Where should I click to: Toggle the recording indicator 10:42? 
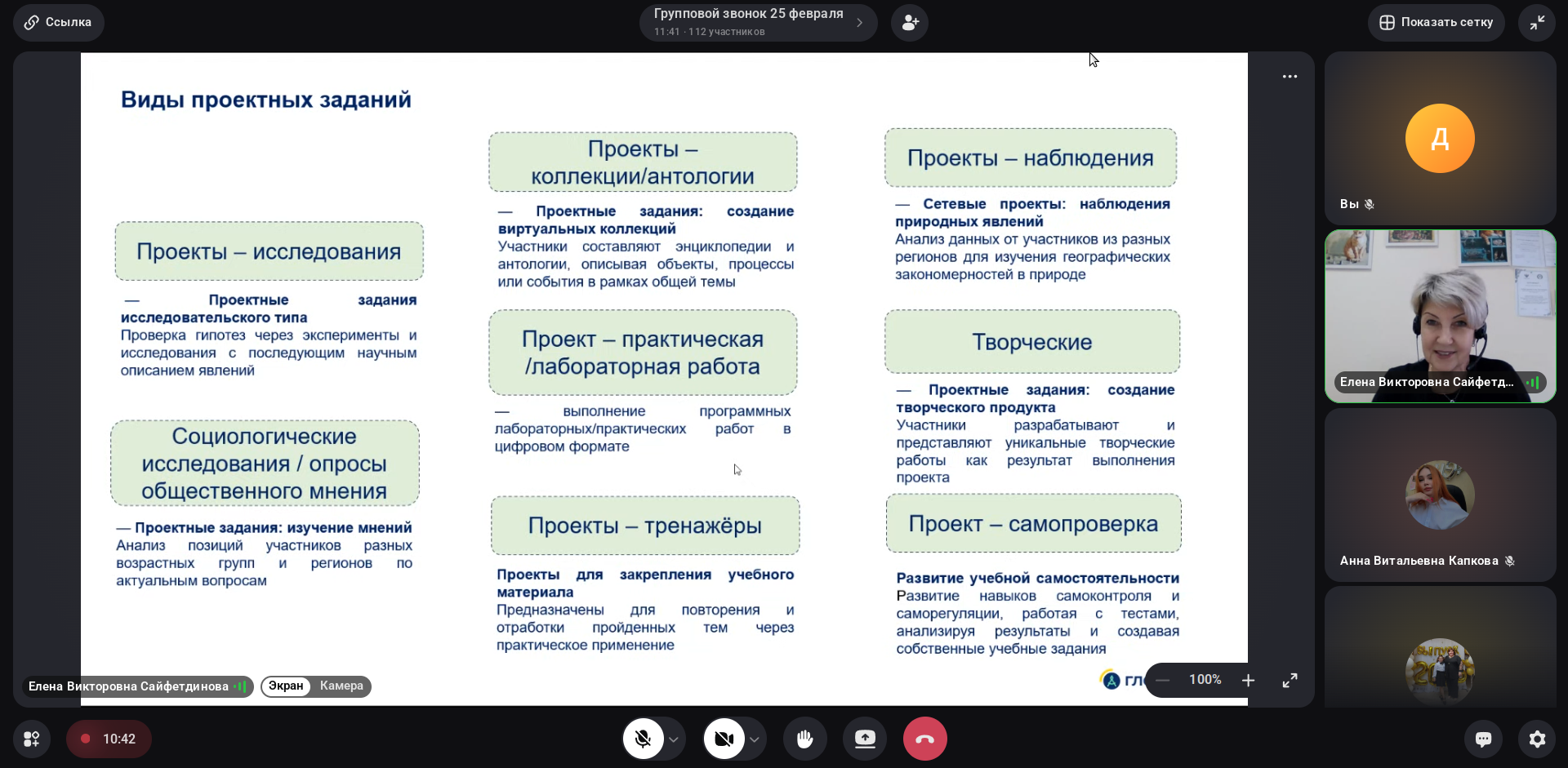(x=109, y=739)
